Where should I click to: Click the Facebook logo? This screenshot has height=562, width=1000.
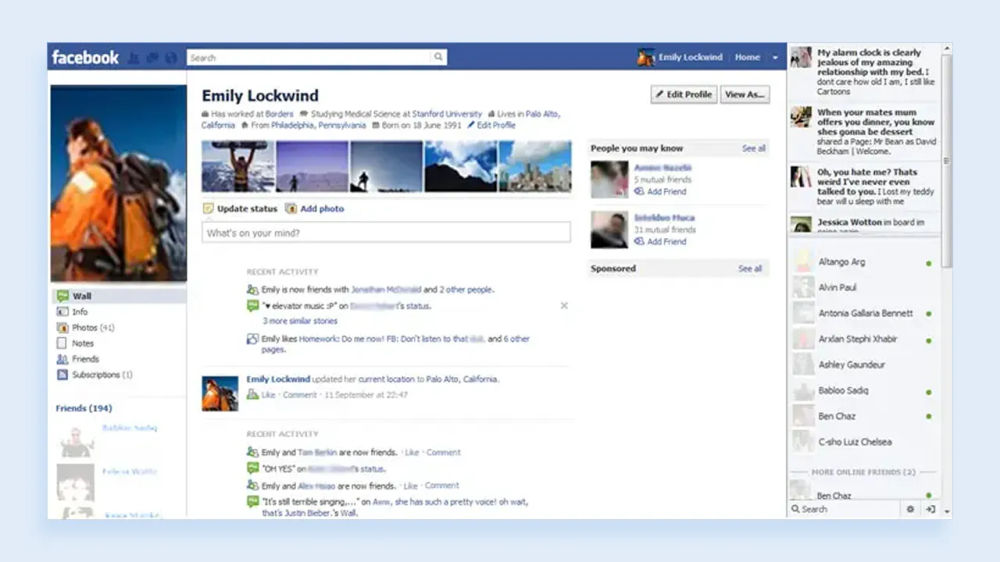(85, 57)
